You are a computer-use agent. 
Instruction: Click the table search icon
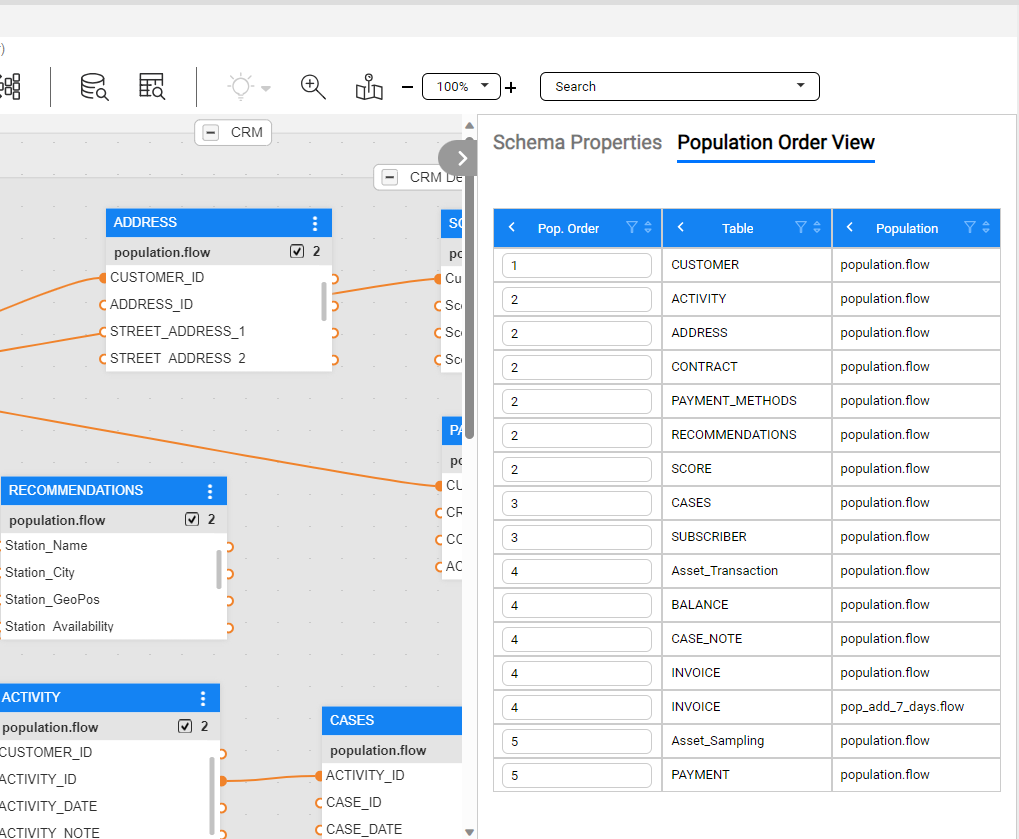pyautogui.click(x=152, y=87)
